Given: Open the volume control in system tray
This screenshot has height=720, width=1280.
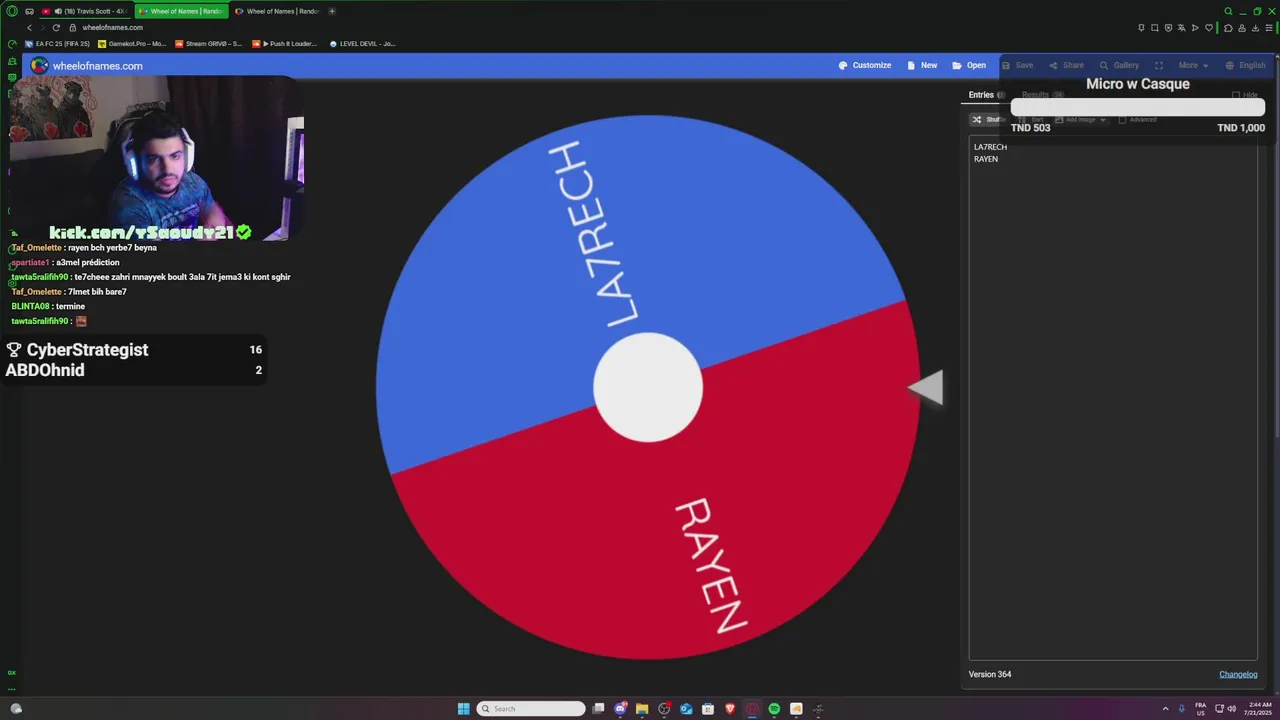Looking at the screenshot, I should 1231,709.
